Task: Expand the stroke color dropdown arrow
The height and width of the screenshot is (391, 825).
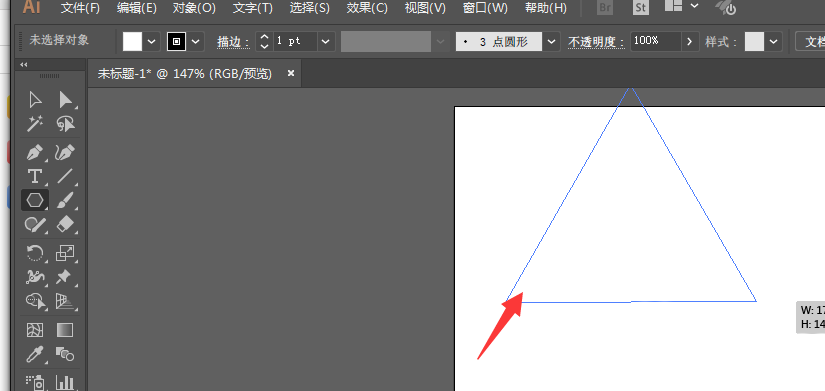Action: [196, 42]
